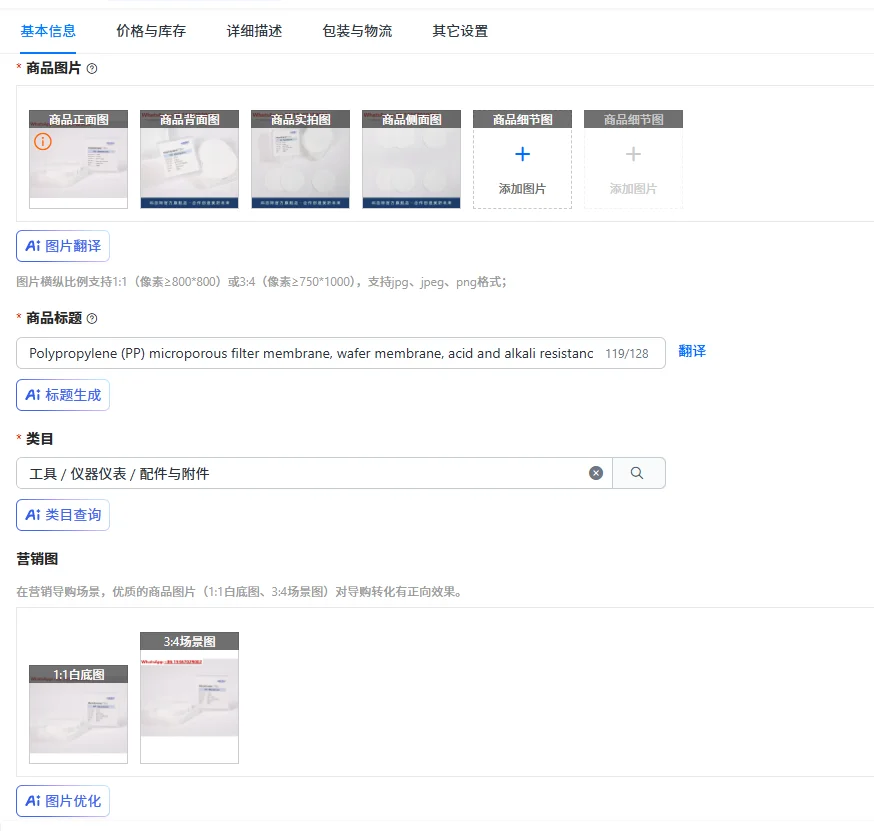The height and width of the screenshot is (831, 874).
Task: Clear the category with the X icon
Action: 596,473
